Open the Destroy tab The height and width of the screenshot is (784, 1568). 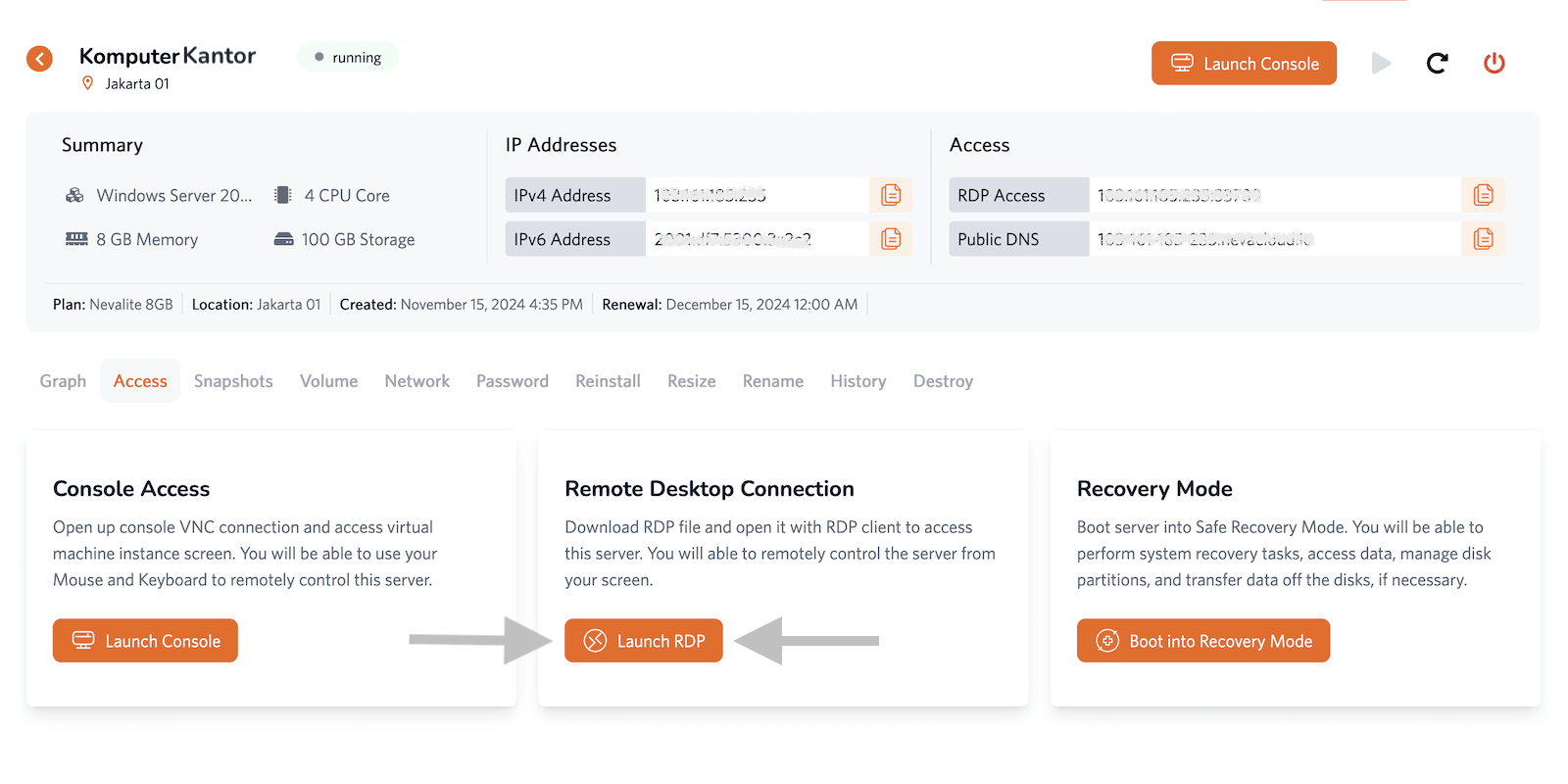click(943, 381)
